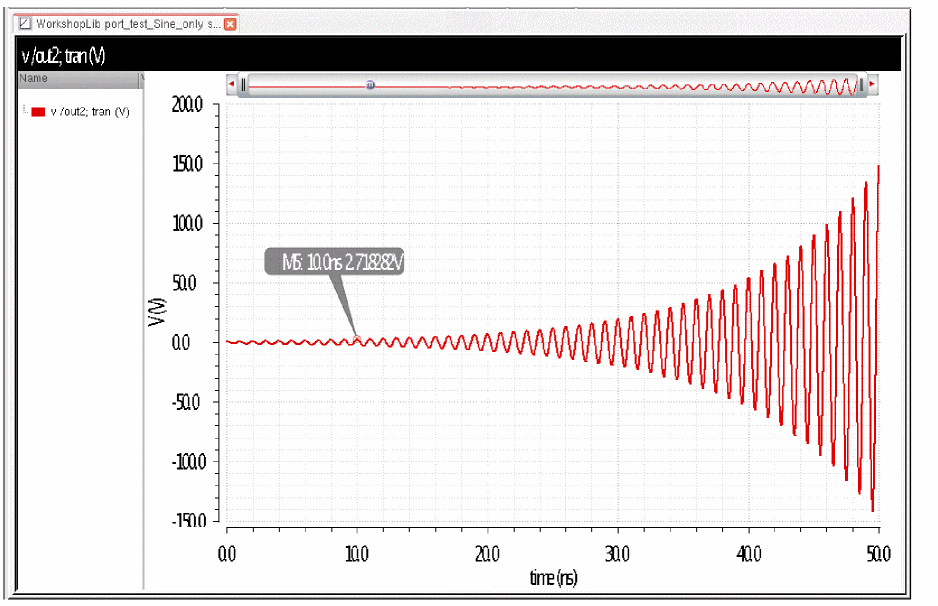Click the right handle of the zoom range slider
The image size is (938, 606).
pos(861,85)
